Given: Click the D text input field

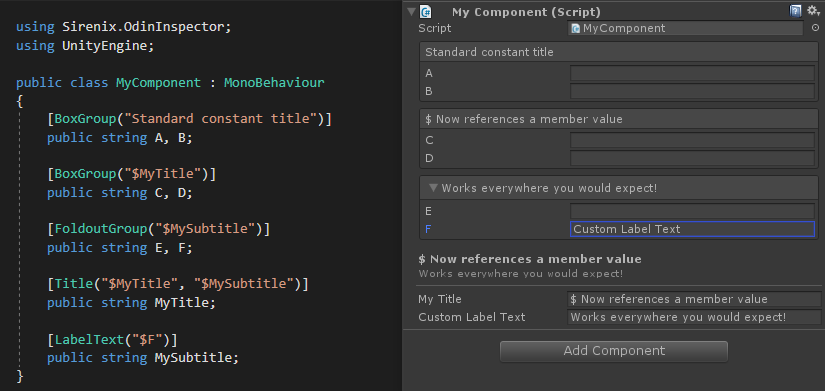Looking at the screenshot, I should click(x=692, y=158).
